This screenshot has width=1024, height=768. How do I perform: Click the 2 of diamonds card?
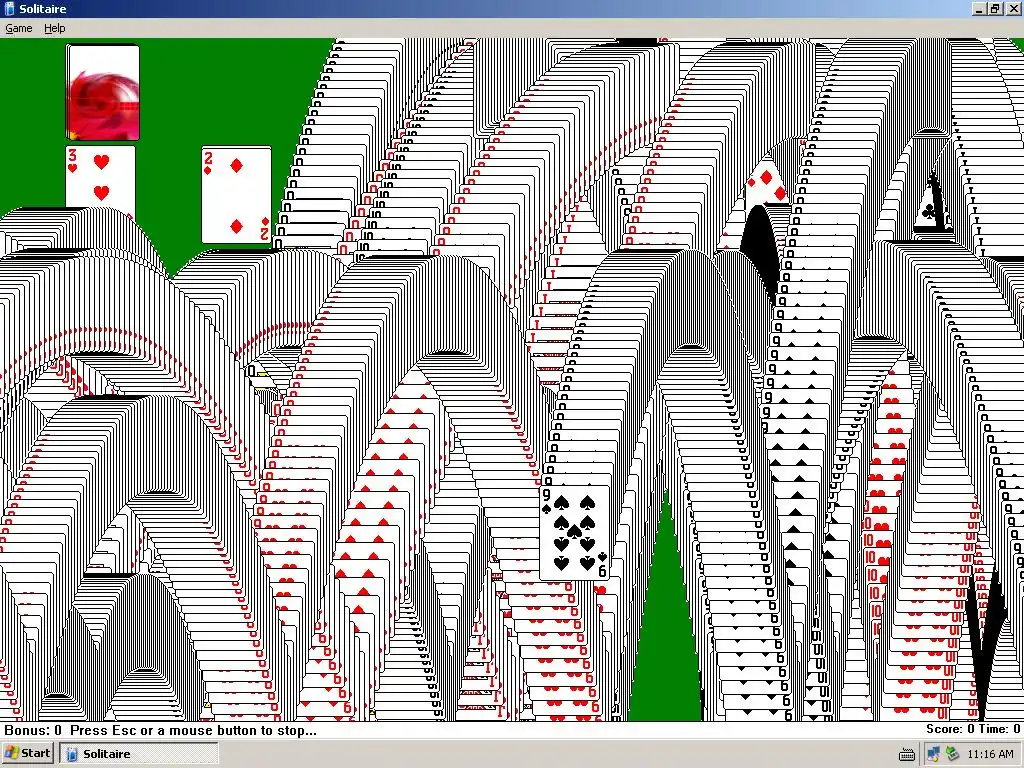[236, 195]
